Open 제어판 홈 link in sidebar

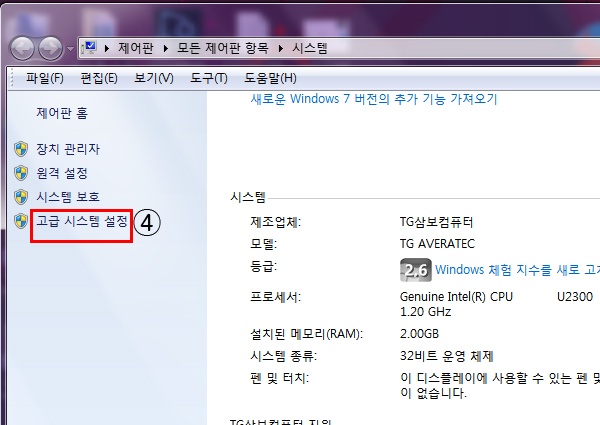click(62, 113)
